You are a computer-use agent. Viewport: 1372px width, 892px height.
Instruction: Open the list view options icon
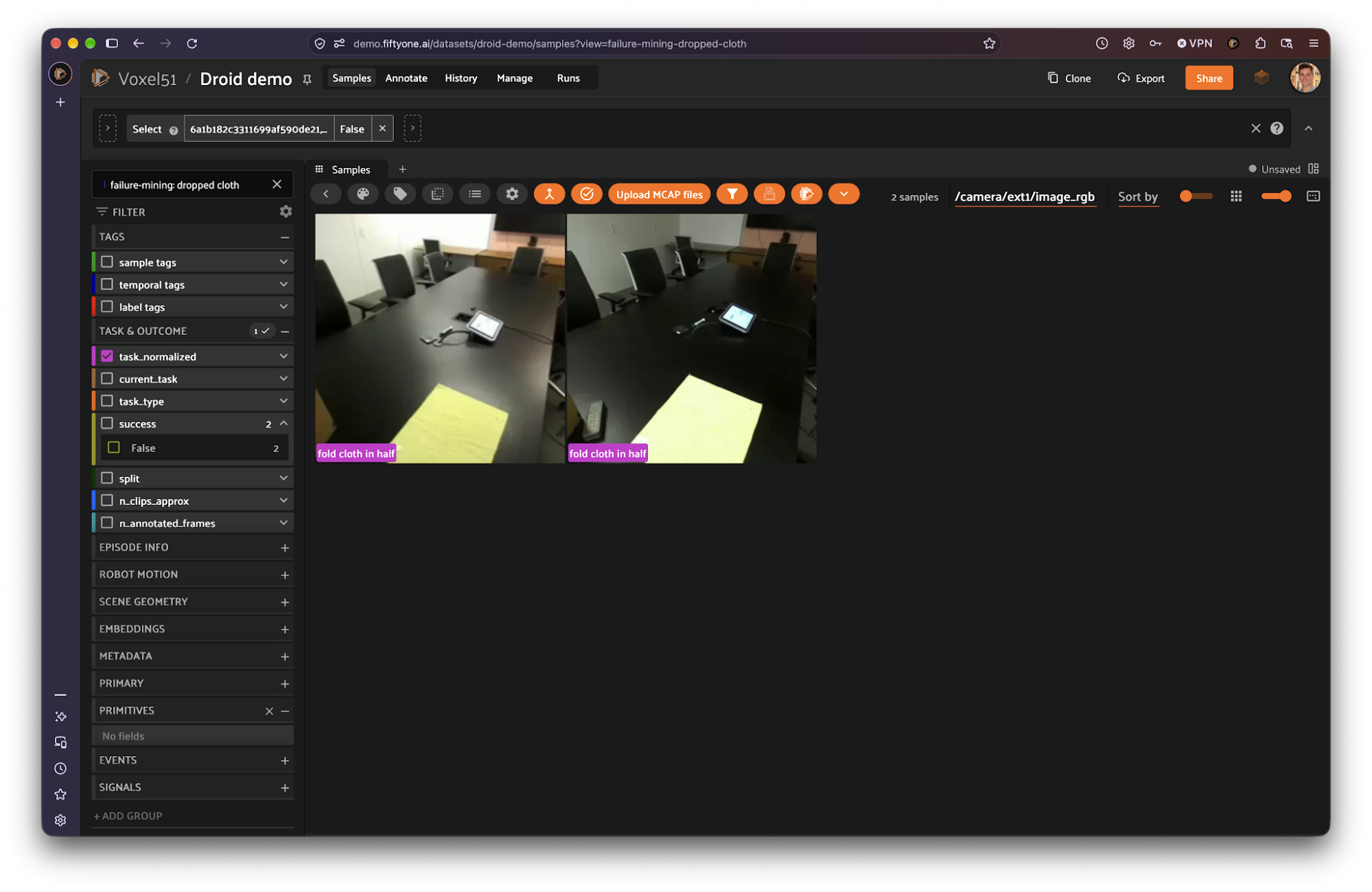coord(475,194)
